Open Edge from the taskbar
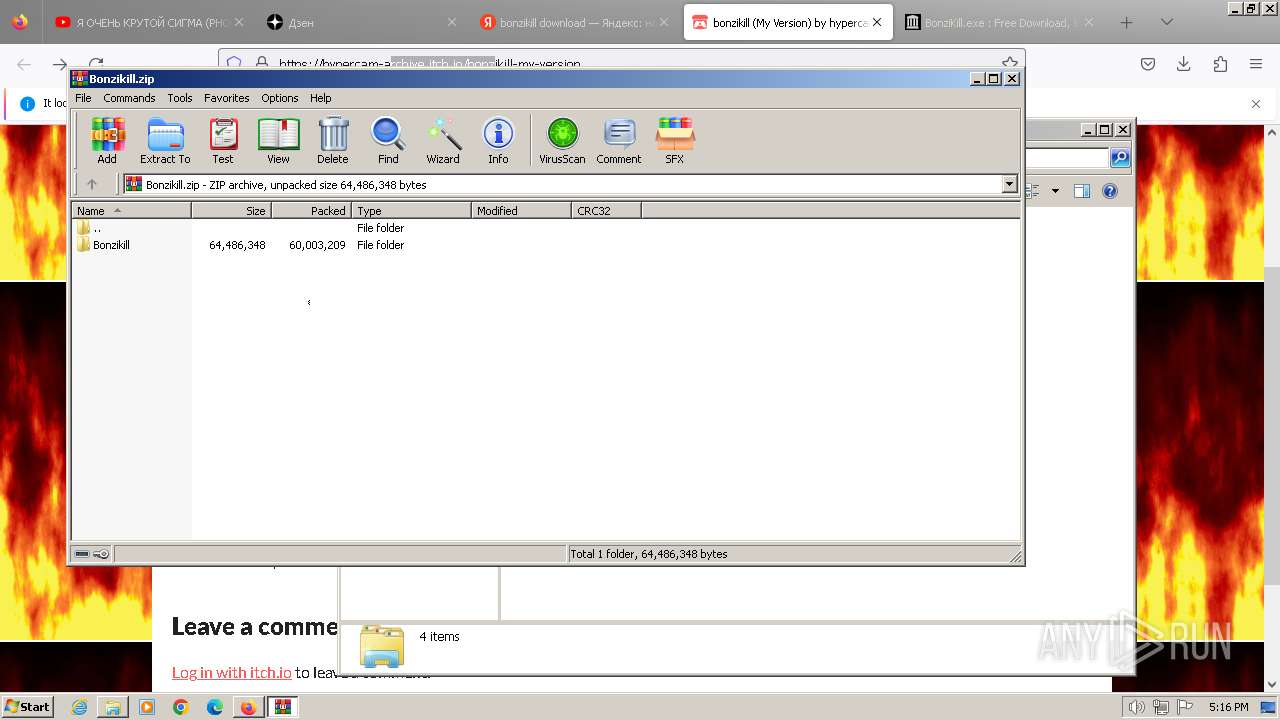1280x720 pixels. pyautogui.click(x=215, y=707)
